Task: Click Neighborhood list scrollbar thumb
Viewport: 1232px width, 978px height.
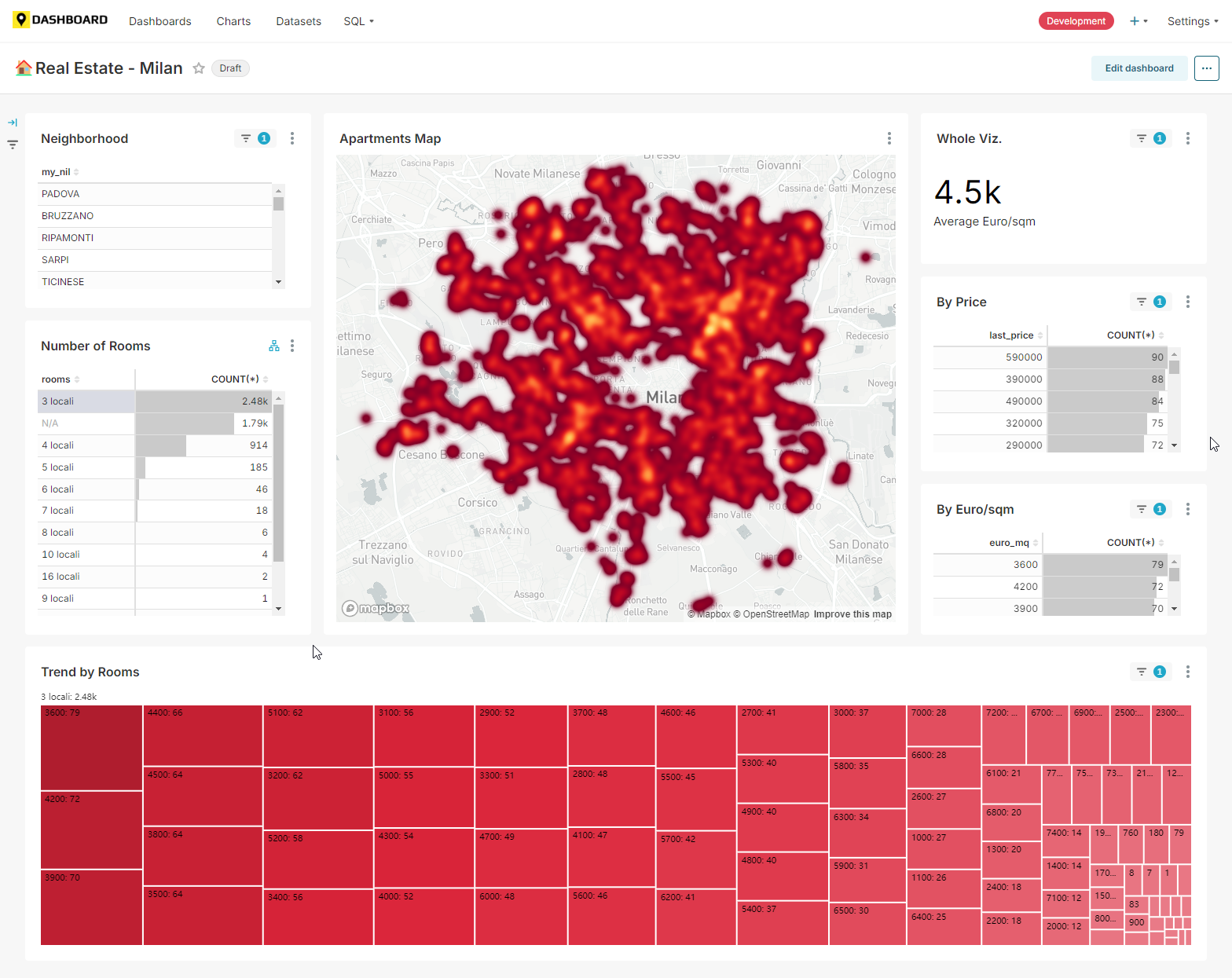Action: [278, 203]
